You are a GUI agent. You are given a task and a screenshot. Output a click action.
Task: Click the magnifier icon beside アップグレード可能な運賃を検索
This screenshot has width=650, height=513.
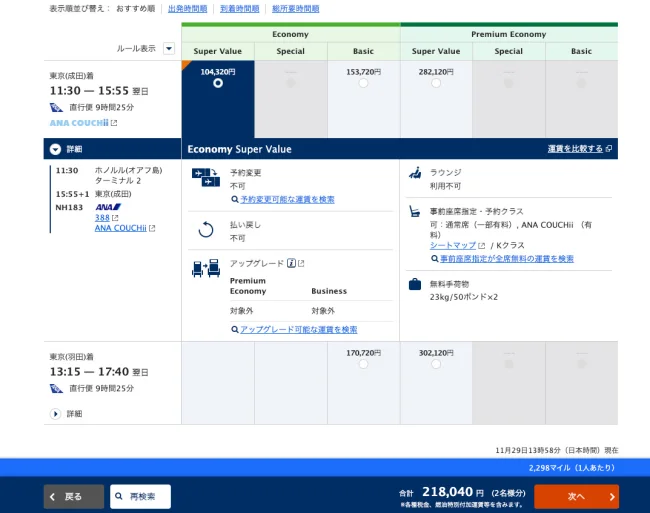(234, 330)
